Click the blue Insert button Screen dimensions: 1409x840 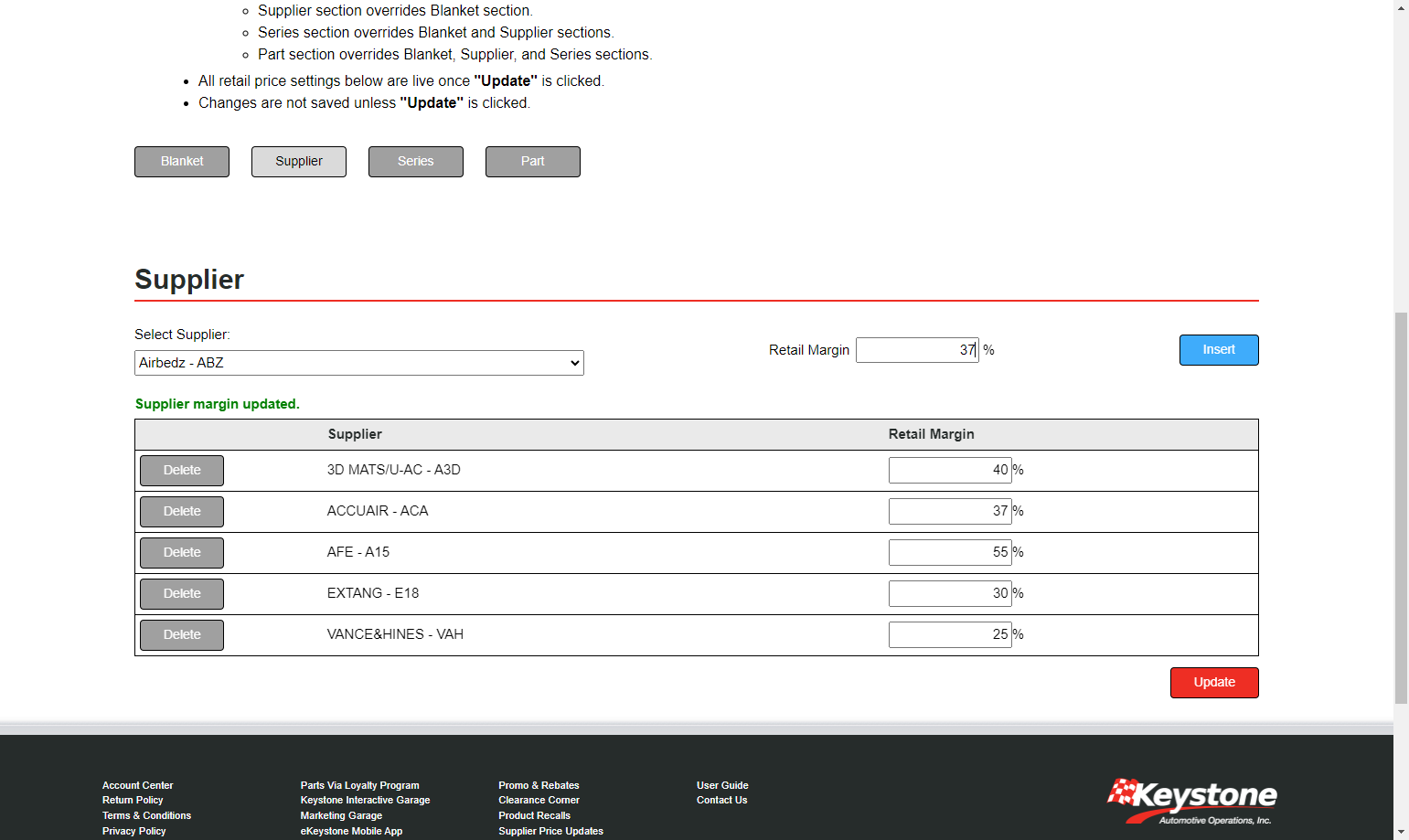[1219, 350]
